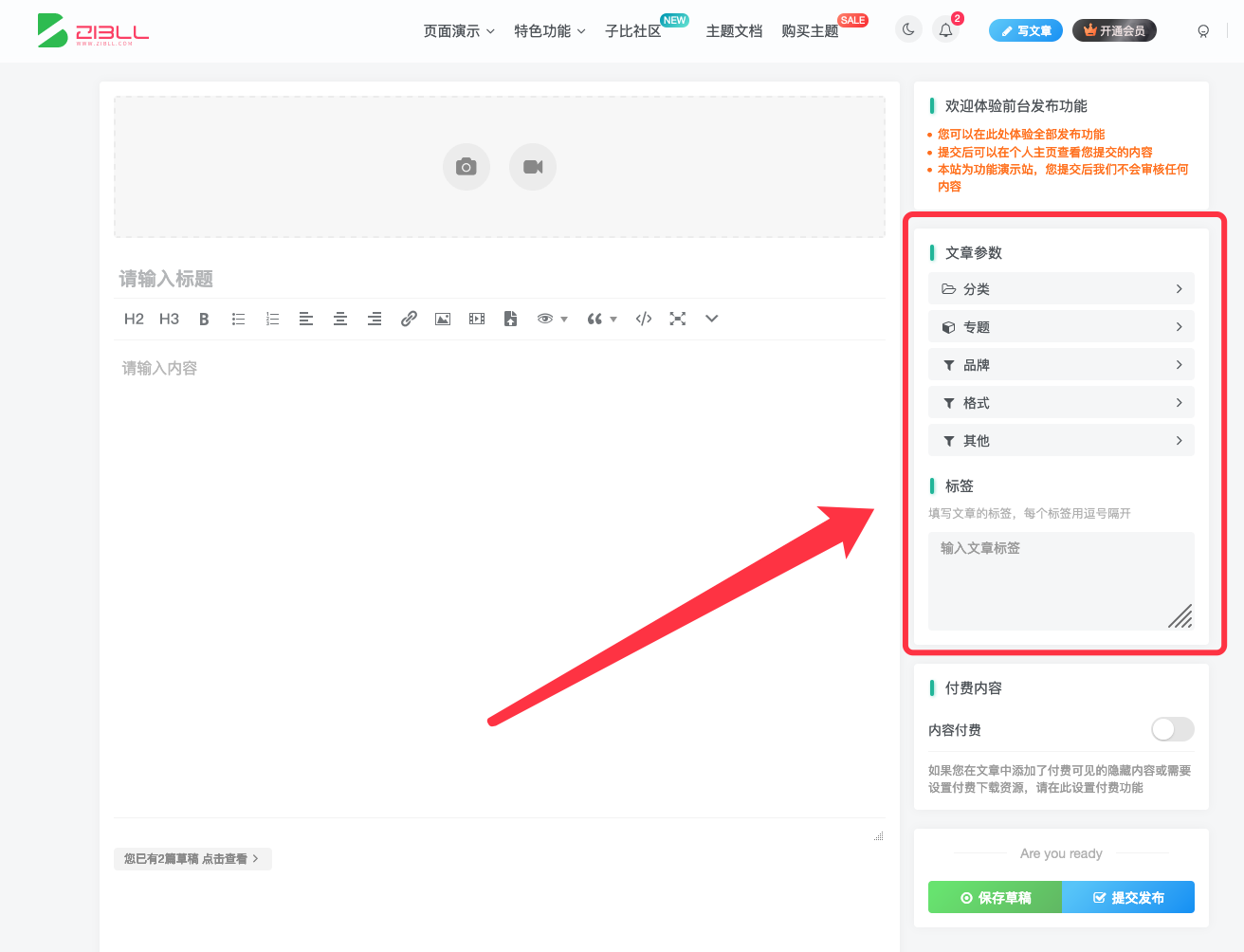Upload a file attachment in the editor
The image size is (1244, 952).
point(510,319)
